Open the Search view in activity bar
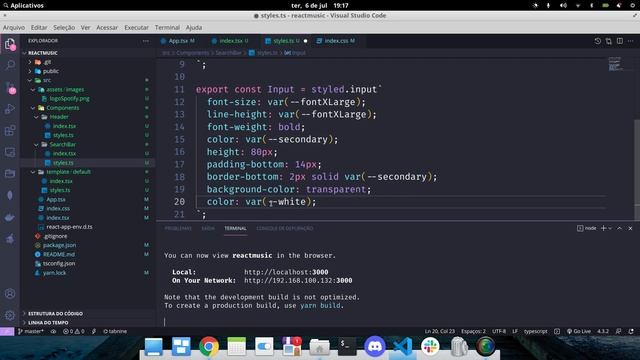 click(x=10, y=65)
